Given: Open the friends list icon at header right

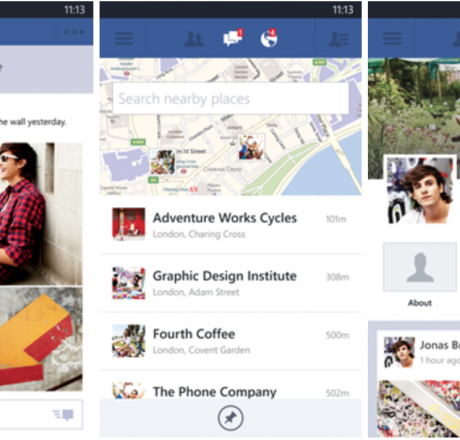Looking at the screenshot, I should pos(339,39).
